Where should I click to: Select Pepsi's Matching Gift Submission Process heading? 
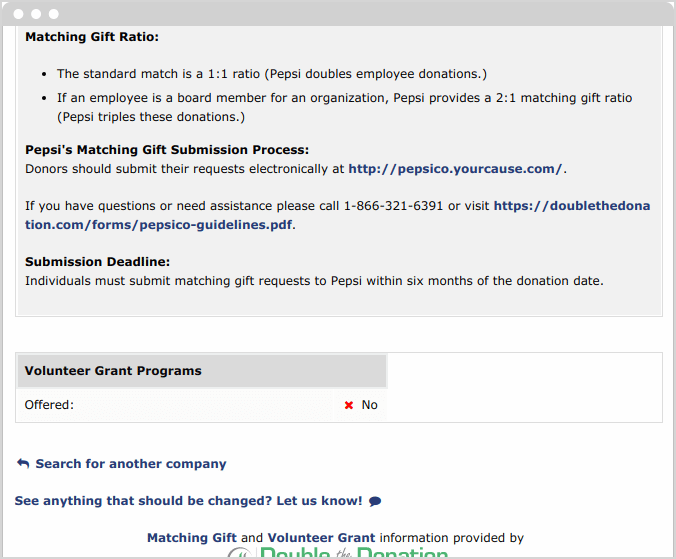[x=167, y=150]
